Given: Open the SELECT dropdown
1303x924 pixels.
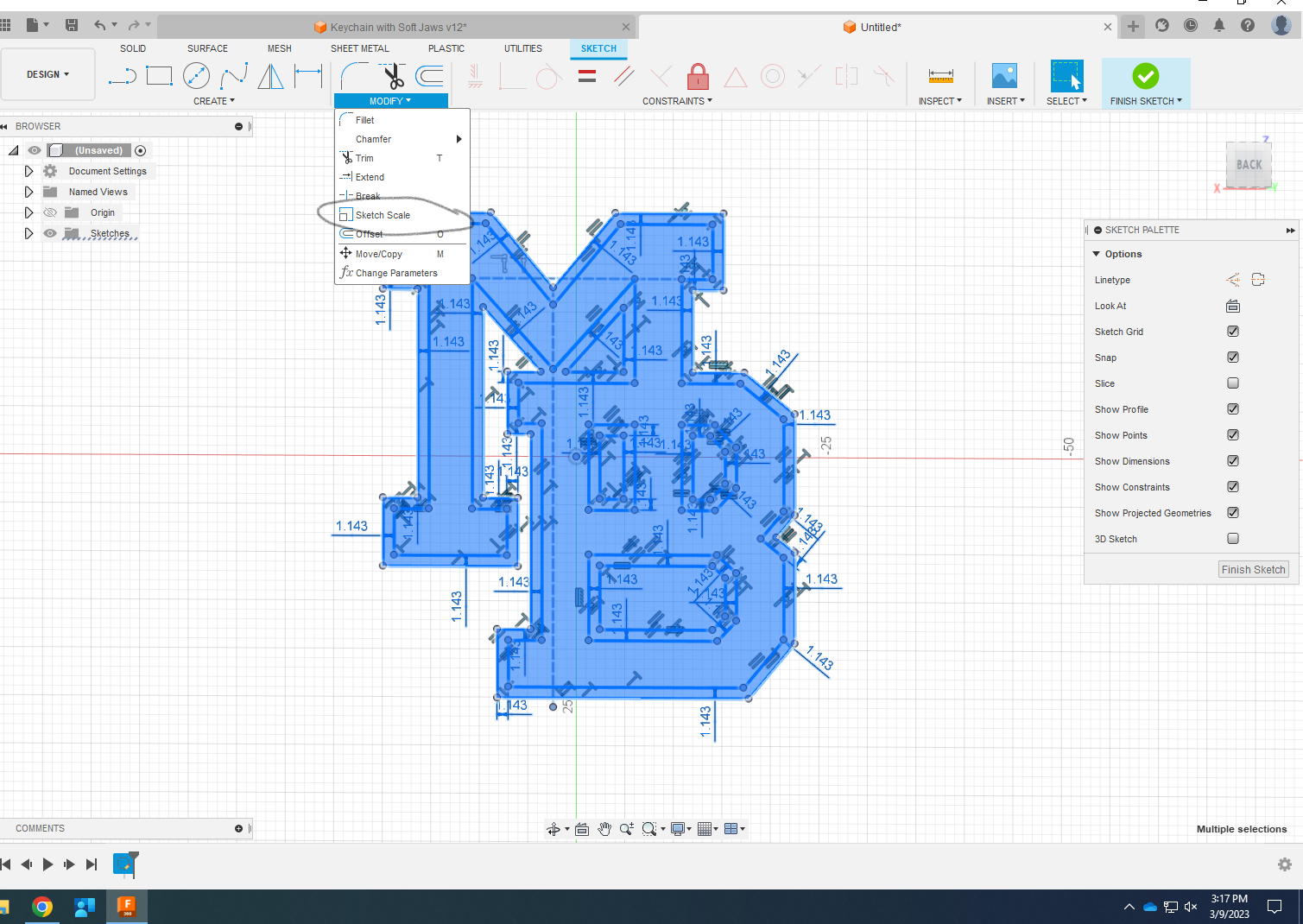Looking at the screenshot, I should pyautogui.click(x=1066, y=100).
